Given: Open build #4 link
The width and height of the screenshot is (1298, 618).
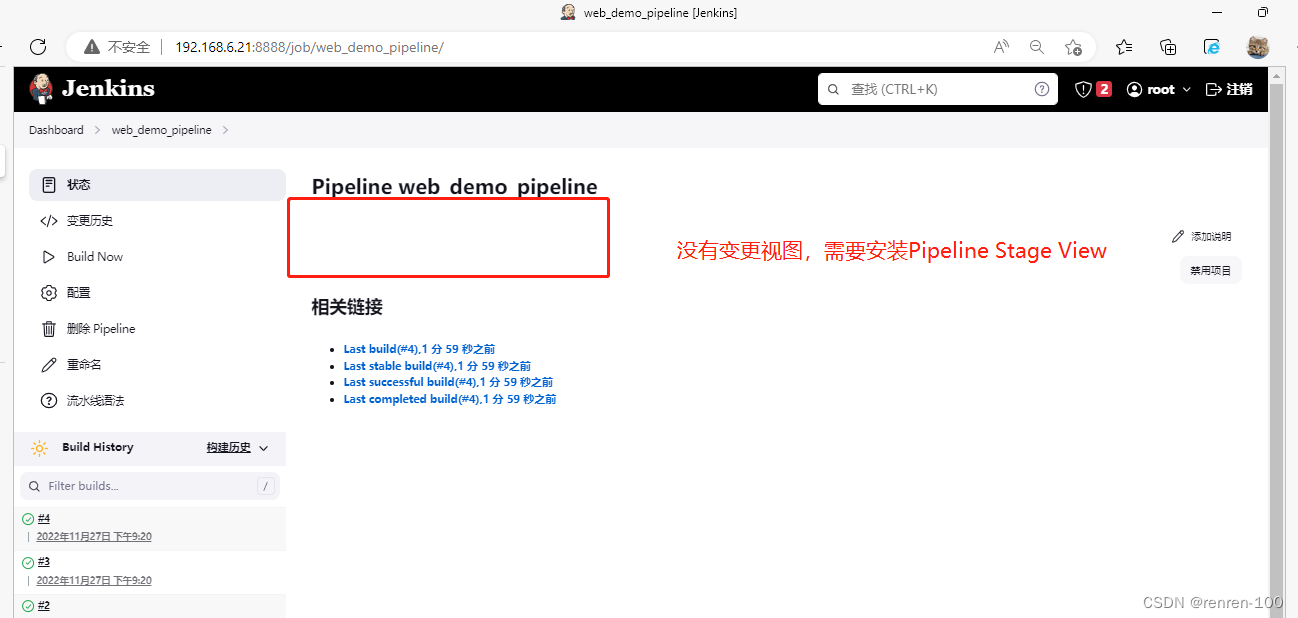Looking at the screenshot, I should click(x=44, y=518).
